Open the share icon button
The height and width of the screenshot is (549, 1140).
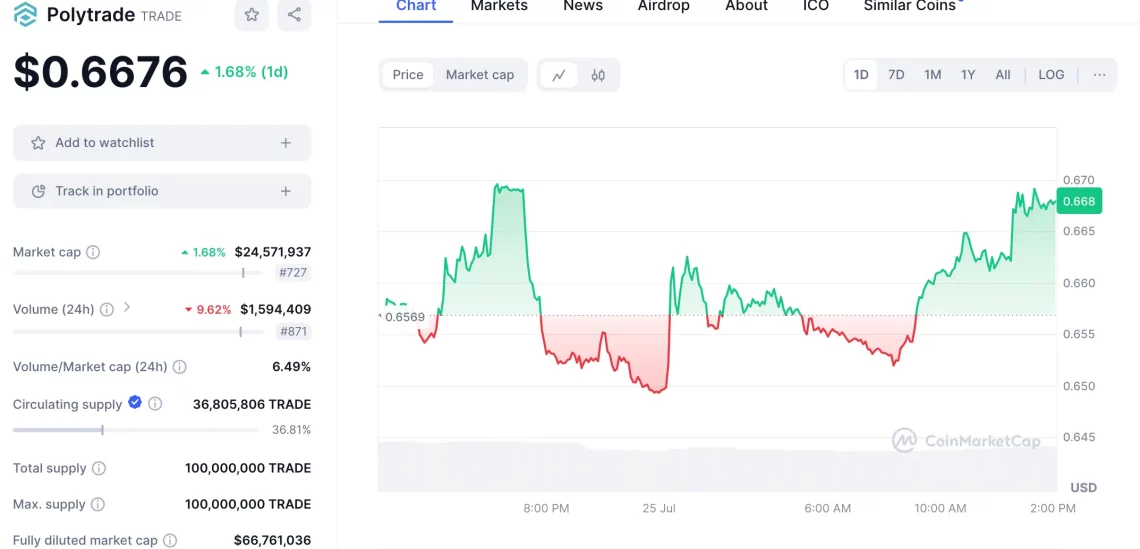click(294, 15)
